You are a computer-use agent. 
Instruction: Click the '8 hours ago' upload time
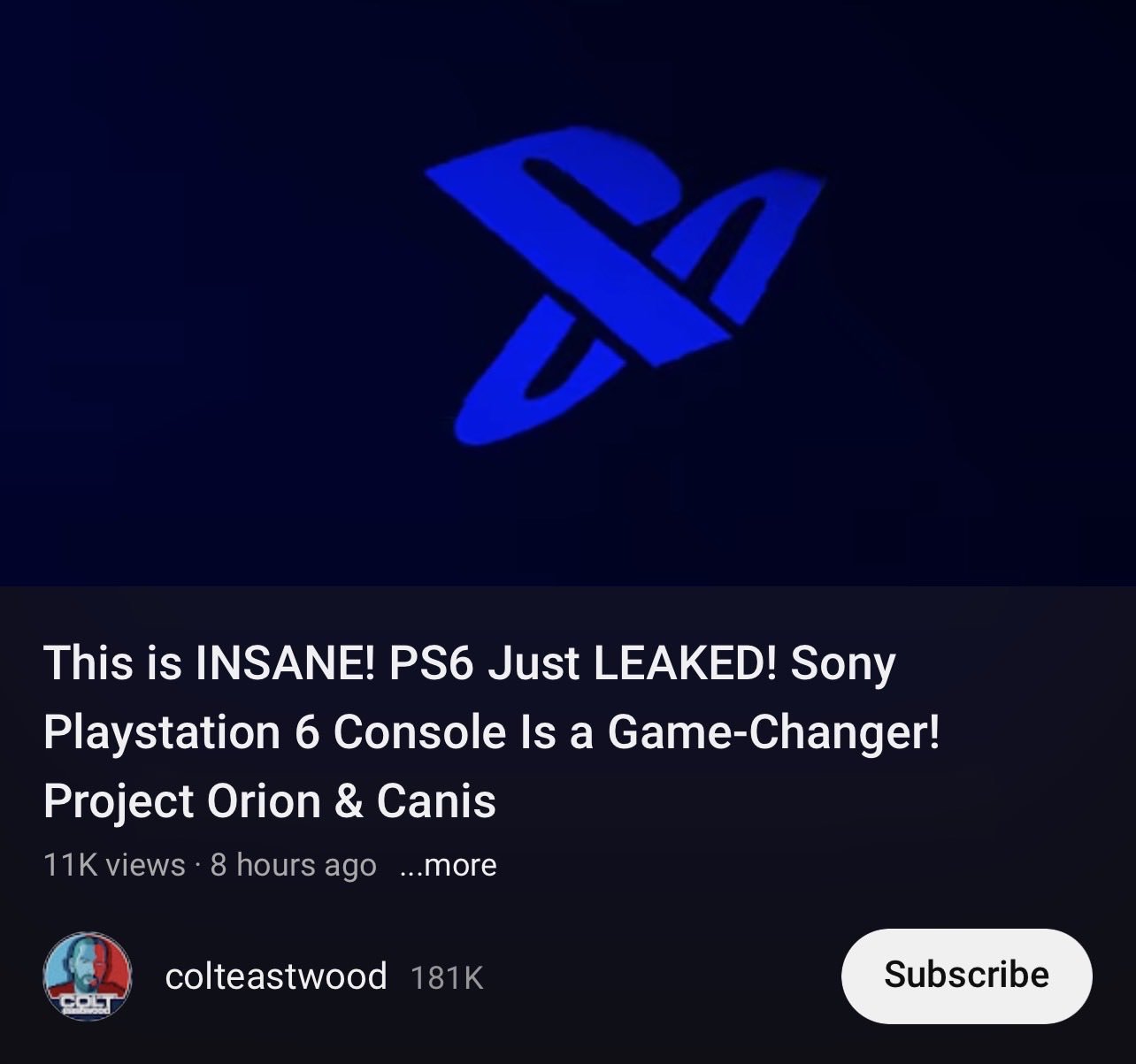pos(293,864)
